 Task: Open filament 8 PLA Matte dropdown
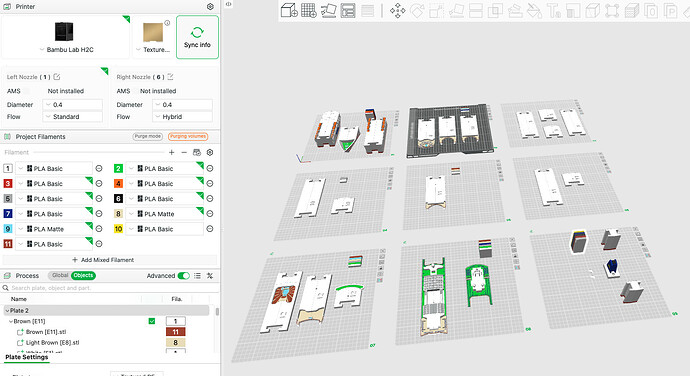[x=165, y=214]
